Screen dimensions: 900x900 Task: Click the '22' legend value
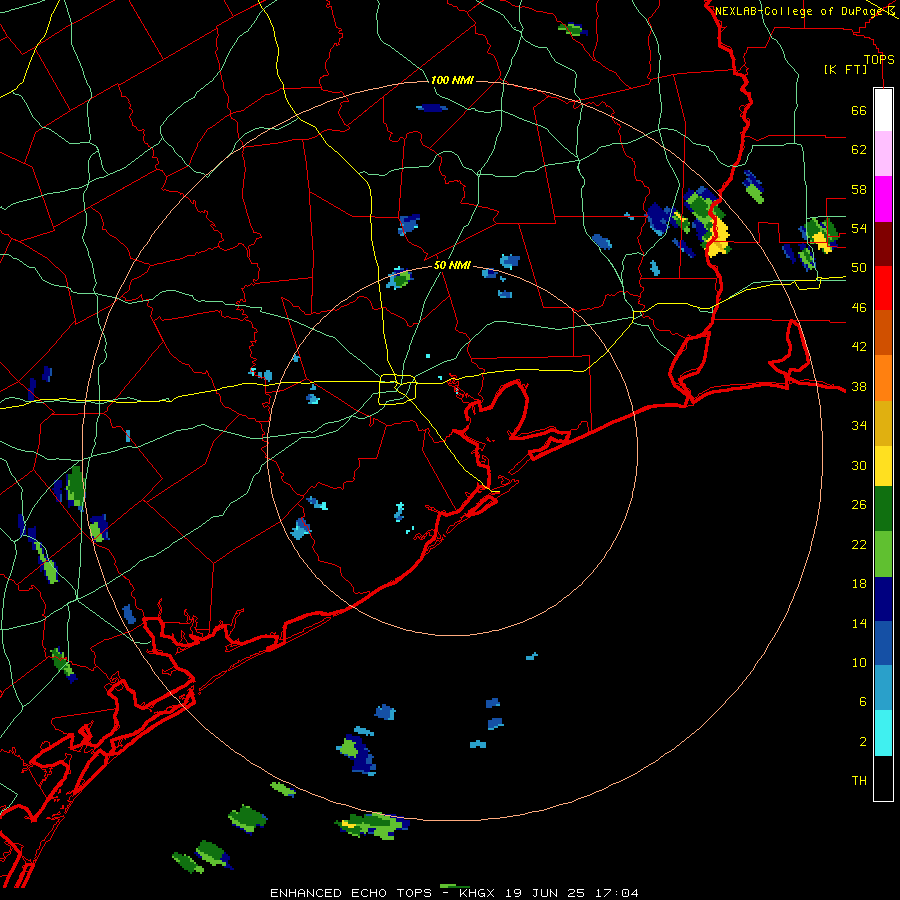(859, 544)
